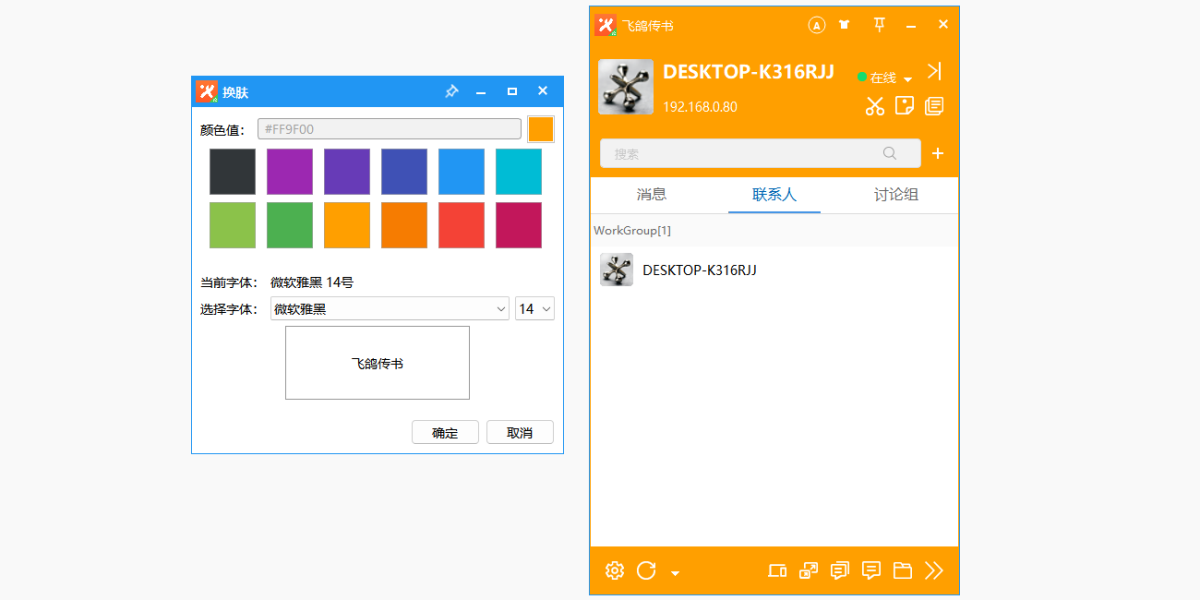
Task: Click the 搜索 search field
Action: pyautogui.click(x=760, y=153)
